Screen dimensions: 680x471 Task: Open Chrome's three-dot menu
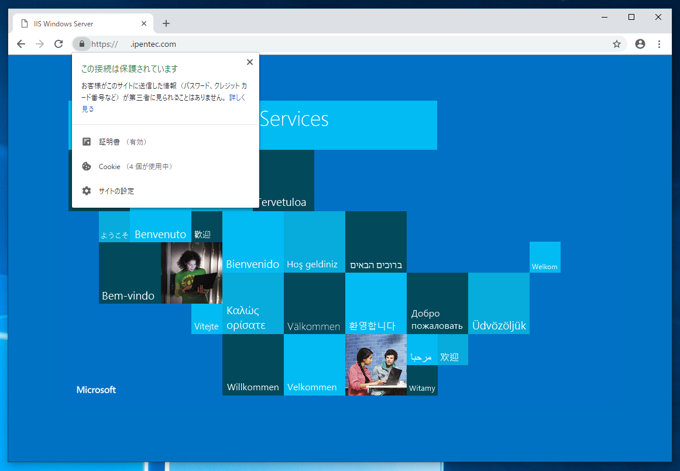659,44
